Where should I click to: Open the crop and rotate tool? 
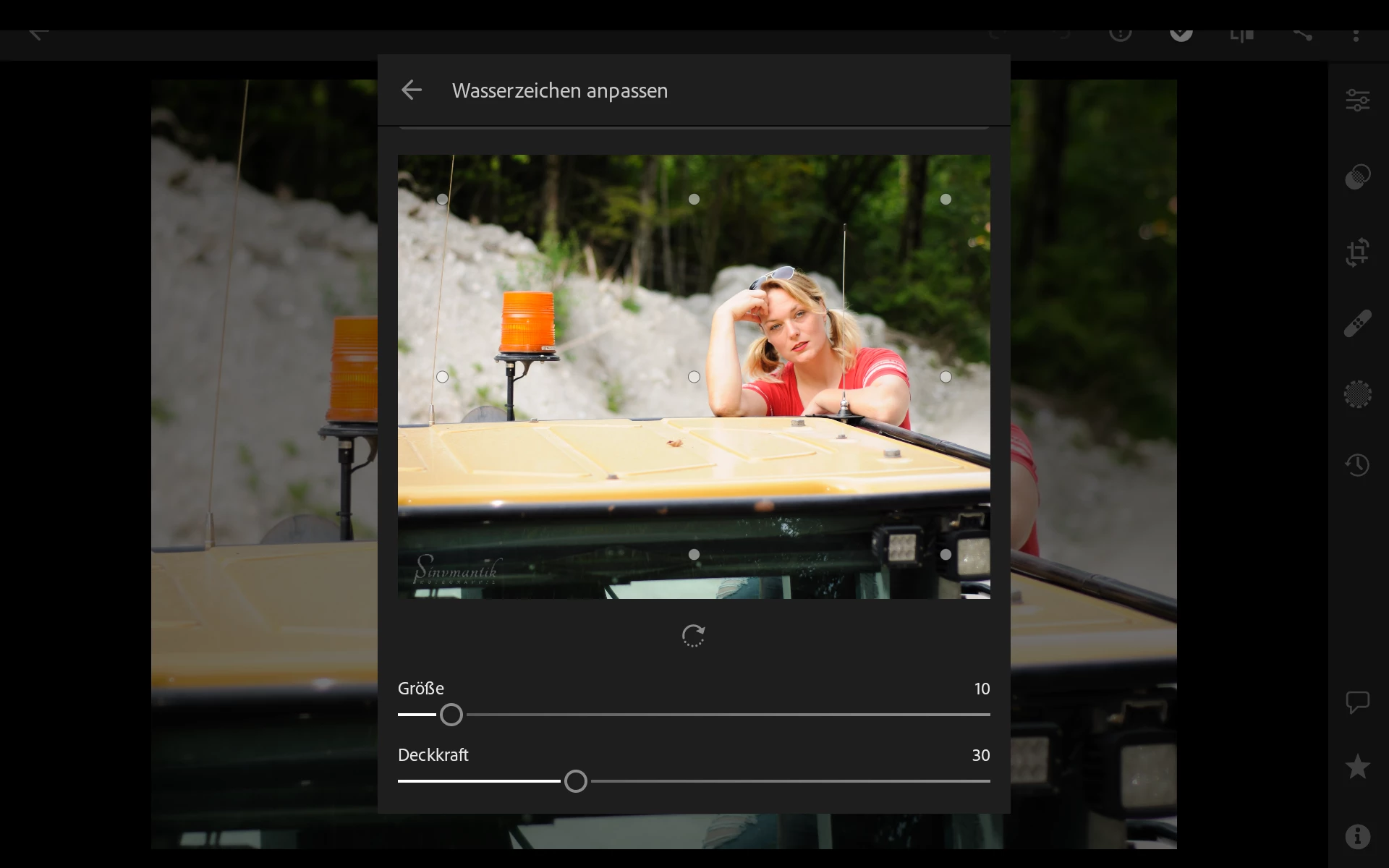1357,252
